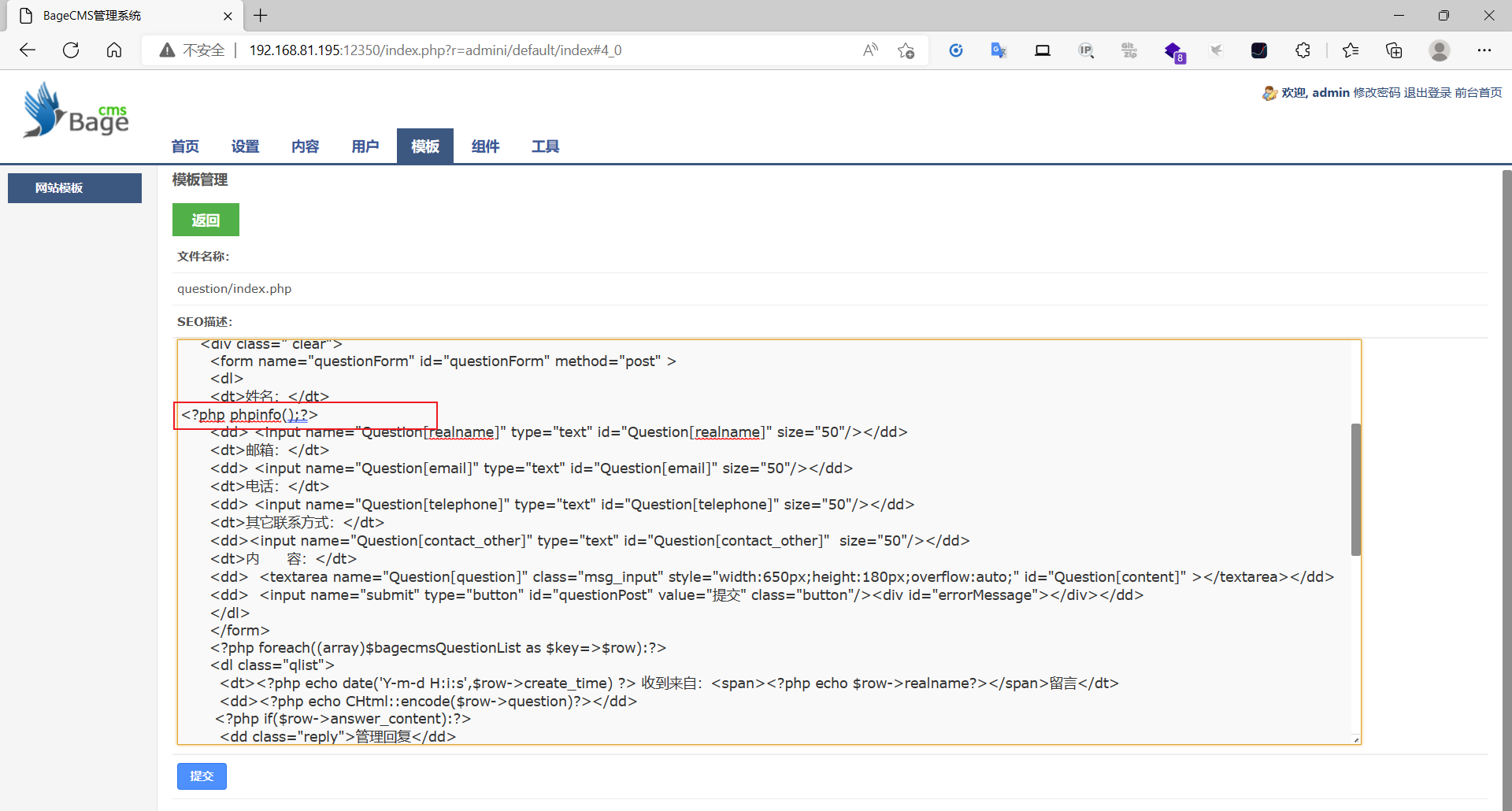
Task: Click the textarea vertical scrollbar thumb
Action: click(1355, 489)
